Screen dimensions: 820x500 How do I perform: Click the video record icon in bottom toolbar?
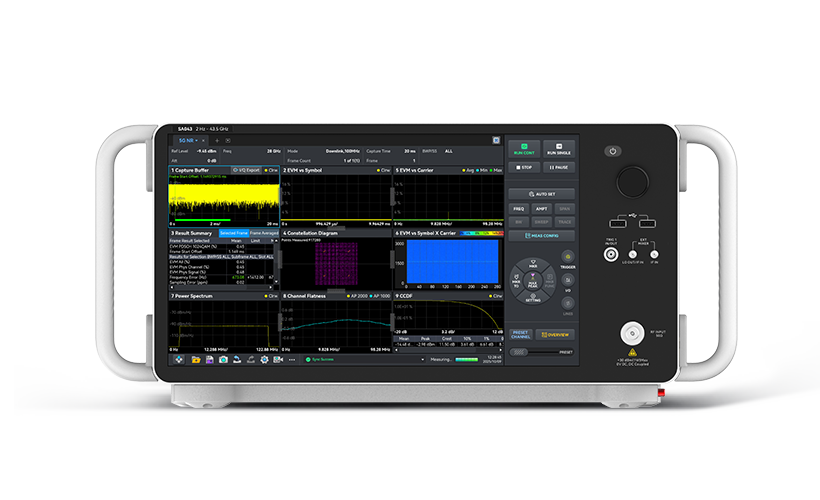[x=278, y=360]
